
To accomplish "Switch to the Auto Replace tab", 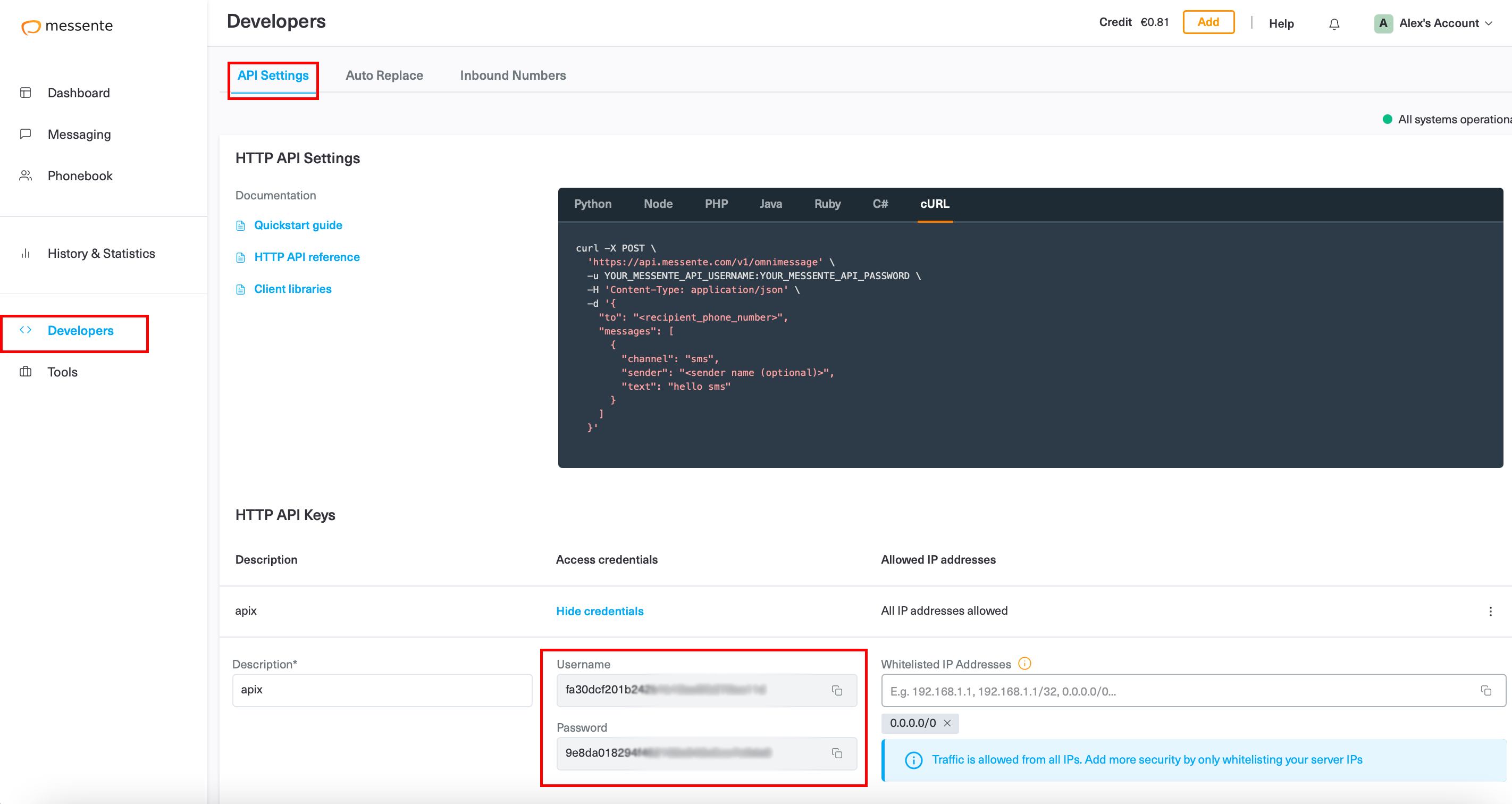I will click(x=384, y=75).
